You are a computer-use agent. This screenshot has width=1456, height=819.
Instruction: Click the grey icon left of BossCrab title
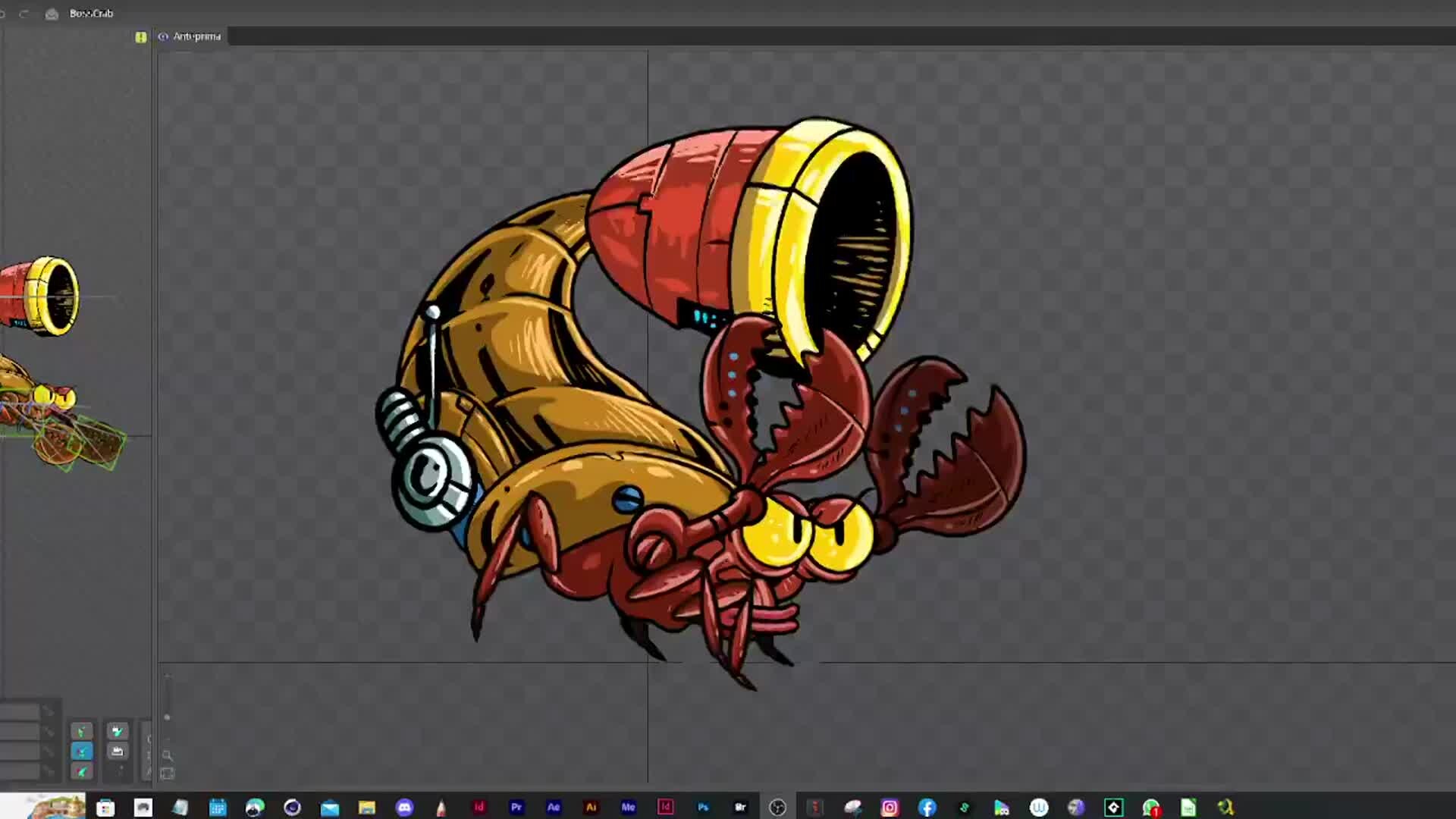click(52, 14)
